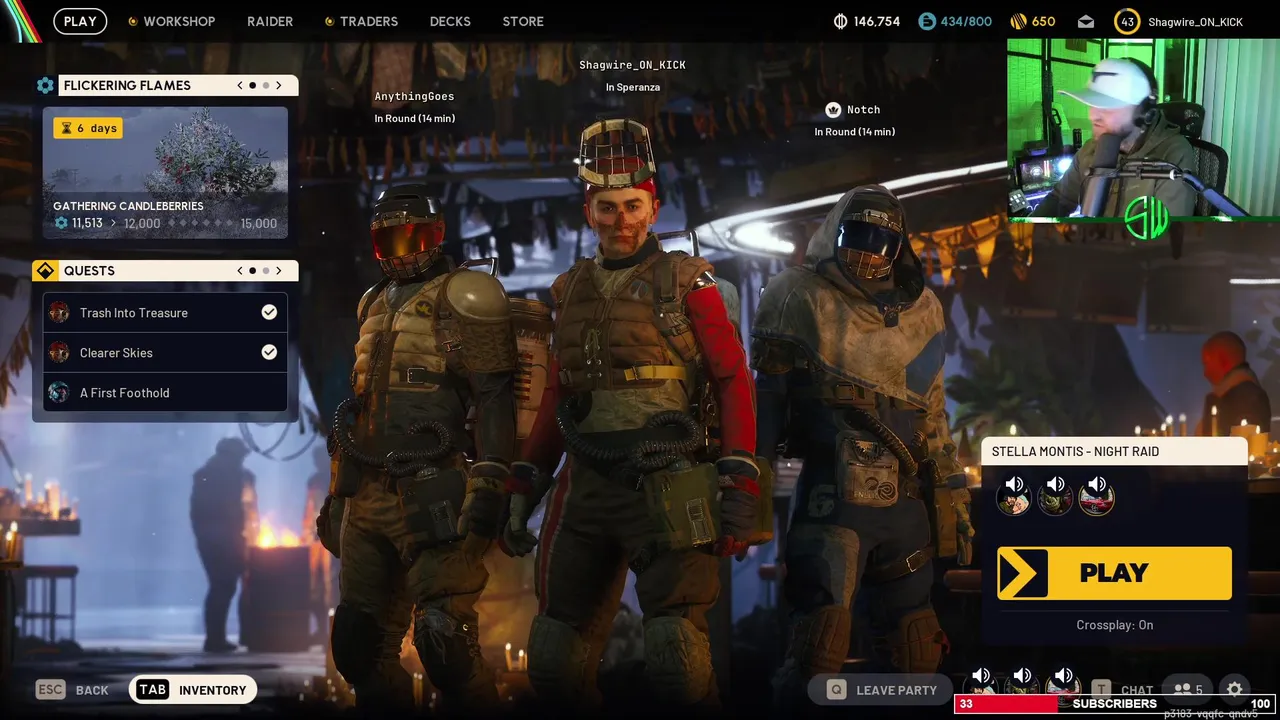The height and width of the screenshot is (720, 1280).
Task: Open the RAIDER tab
Action: tap(270, 21)
